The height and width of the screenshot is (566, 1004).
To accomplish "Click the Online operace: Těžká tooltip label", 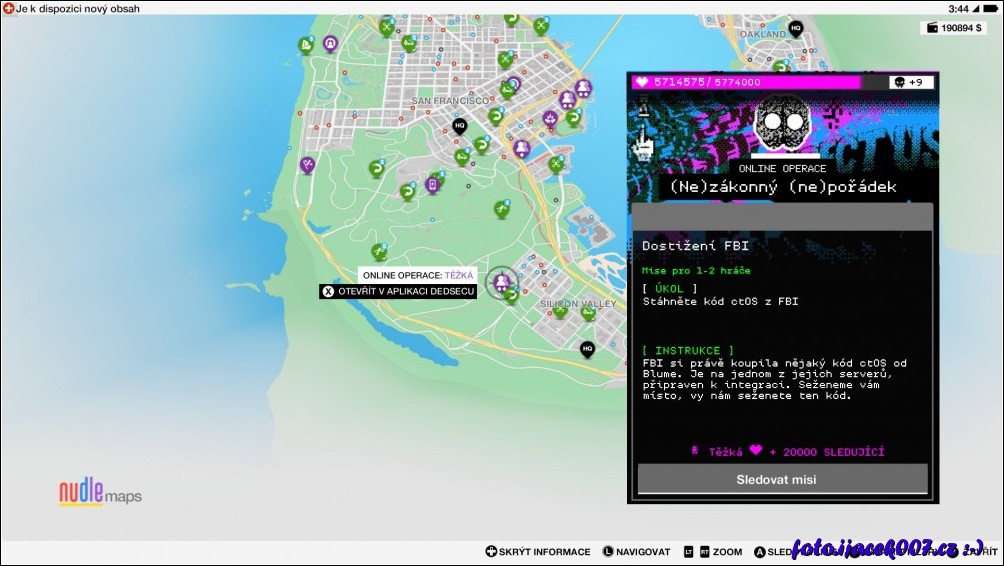I will coord(417,275).
